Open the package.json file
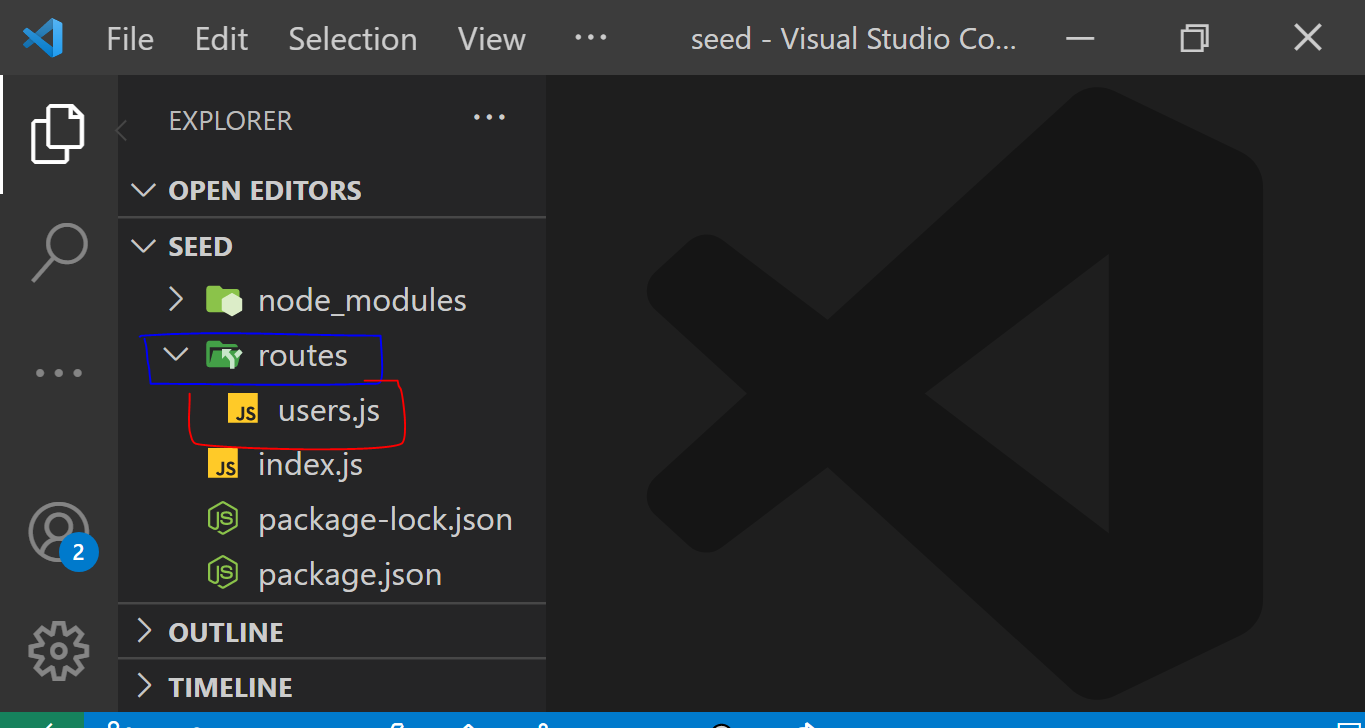This screenshot has width=1365, height=728. 349,575
